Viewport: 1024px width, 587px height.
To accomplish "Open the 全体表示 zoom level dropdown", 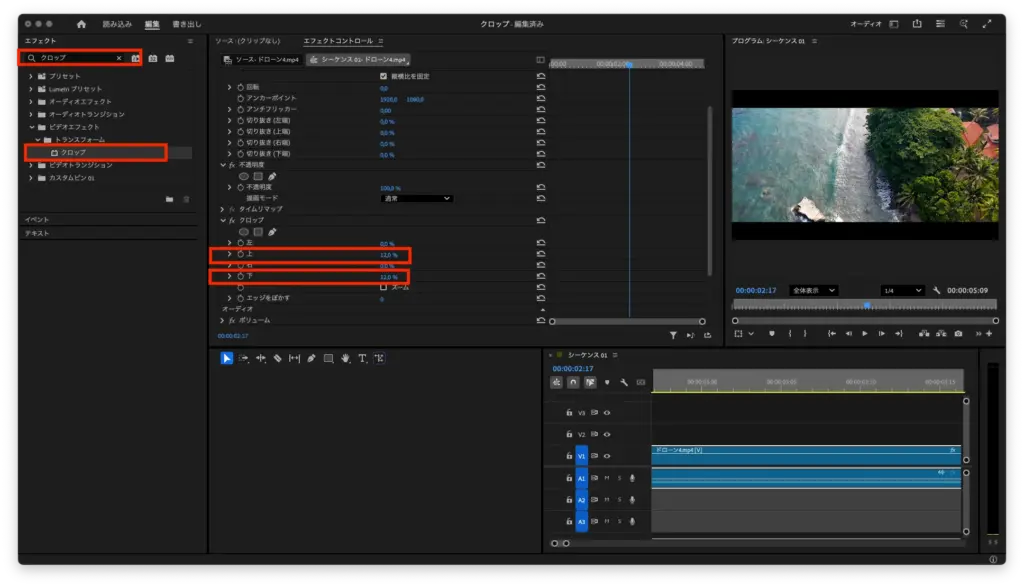I will coord(813,290).
